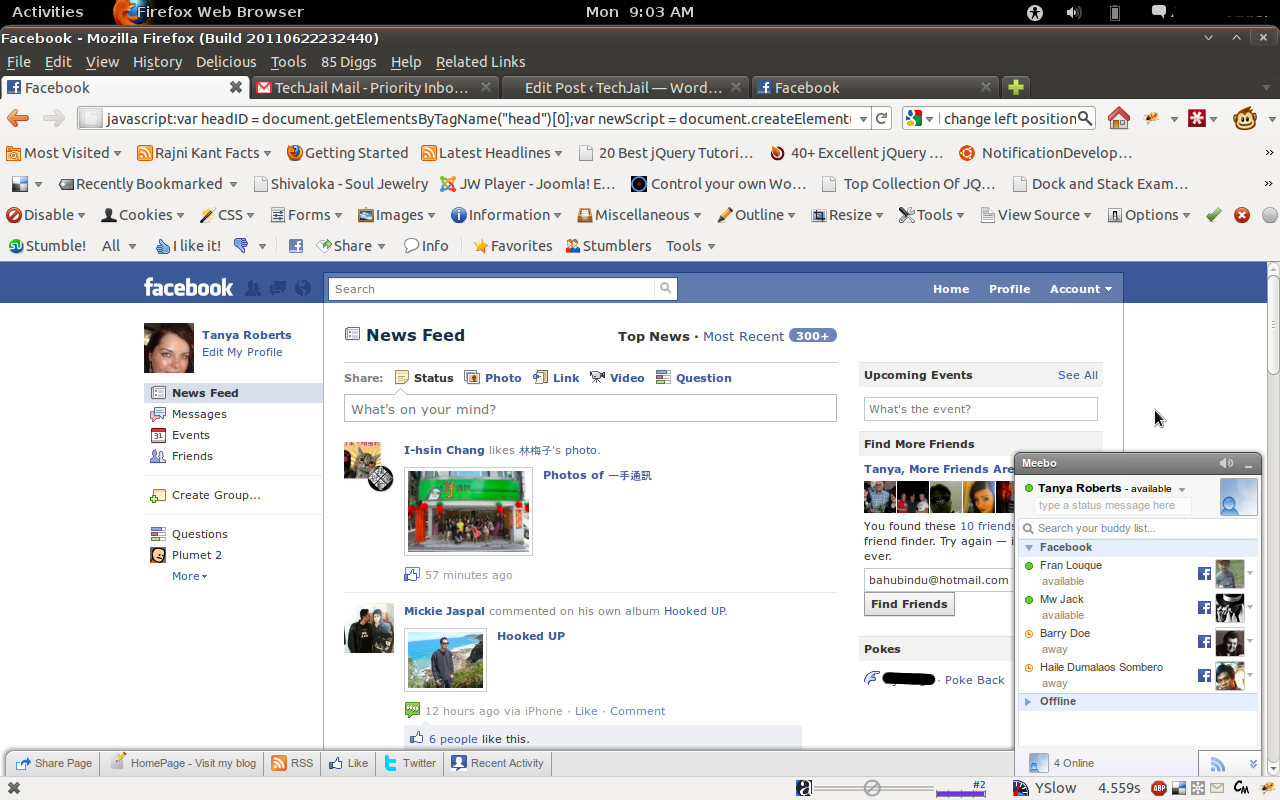Go back with the browser back arrow
Viewport: 1280px width, 800px height.
pyautogui.click(x=18, y=119)
